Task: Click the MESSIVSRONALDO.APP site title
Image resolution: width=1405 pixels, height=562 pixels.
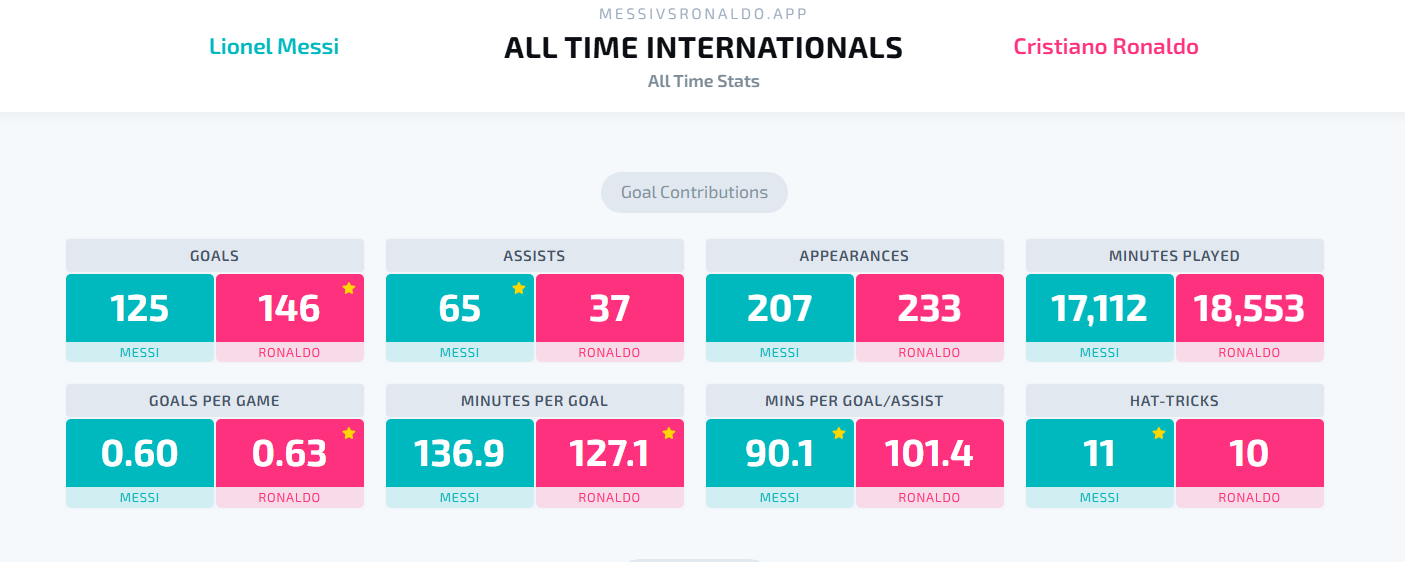Action: 703,14
